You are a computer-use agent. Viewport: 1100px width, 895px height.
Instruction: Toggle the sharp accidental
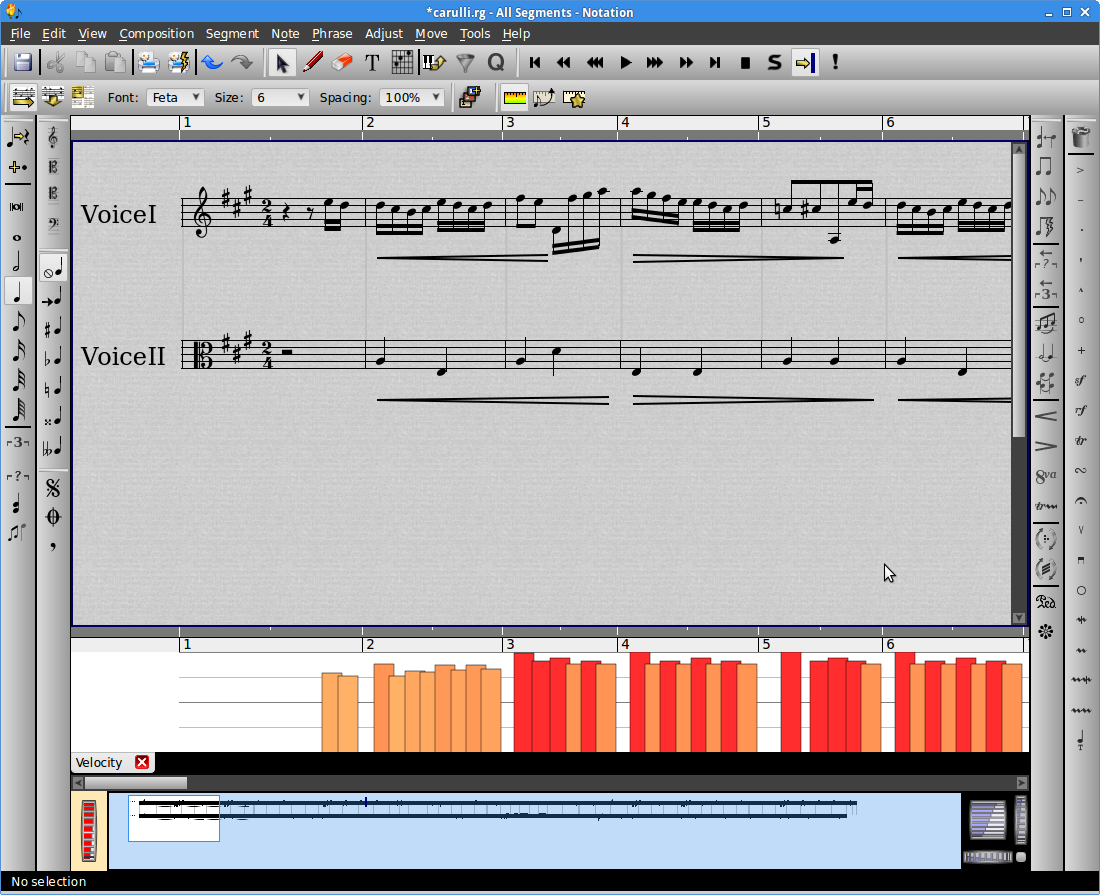tap(53, 328)
